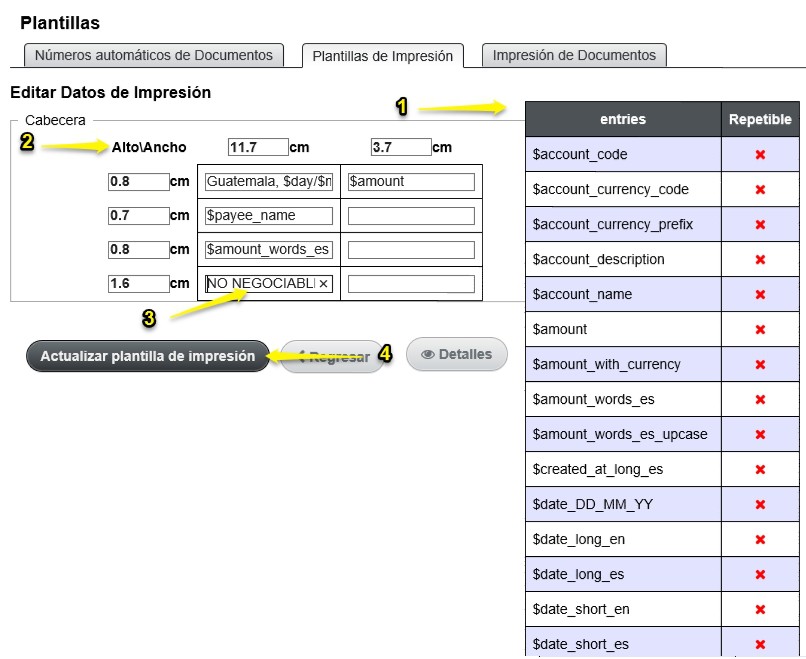Viewport: 806px width, 659px height.
Task: Click red X icon for $date_DD_MM_YY row
Action: click(760, 504)
